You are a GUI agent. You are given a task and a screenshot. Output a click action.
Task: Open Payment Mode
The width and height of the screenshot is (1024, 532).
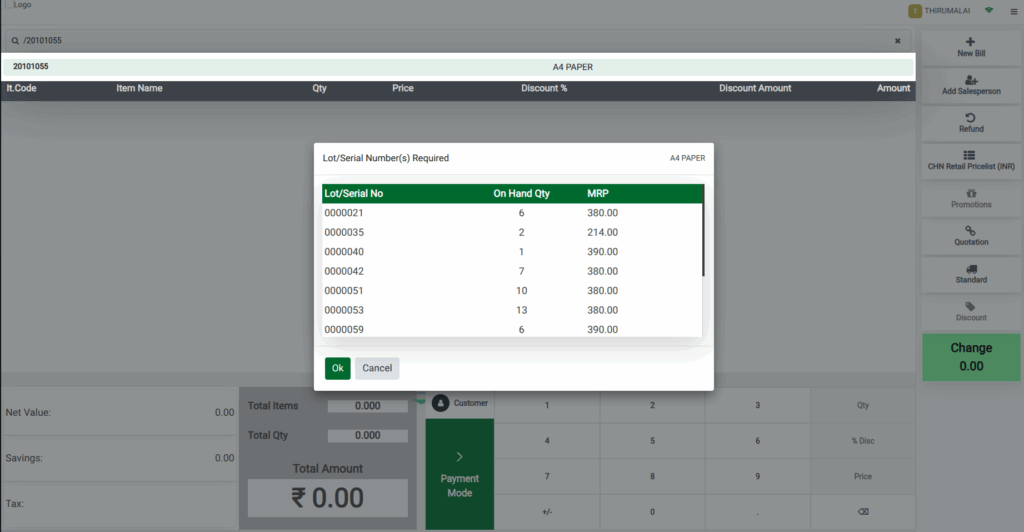tap(460, 475)
